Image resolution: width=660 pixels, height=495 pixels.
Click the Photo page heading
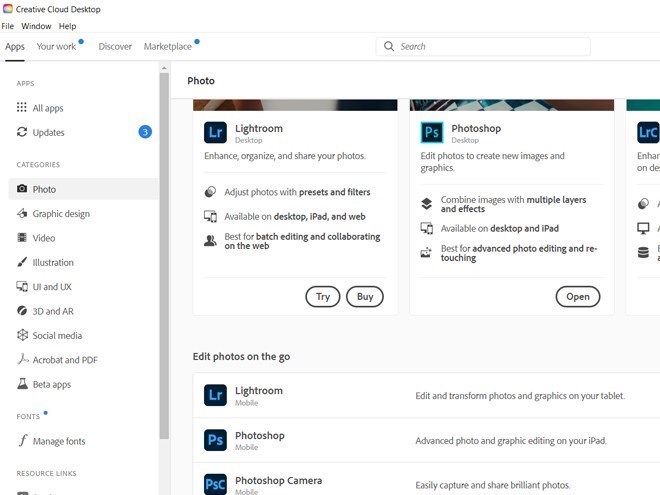pyautogui.click(x=201, y=81)
